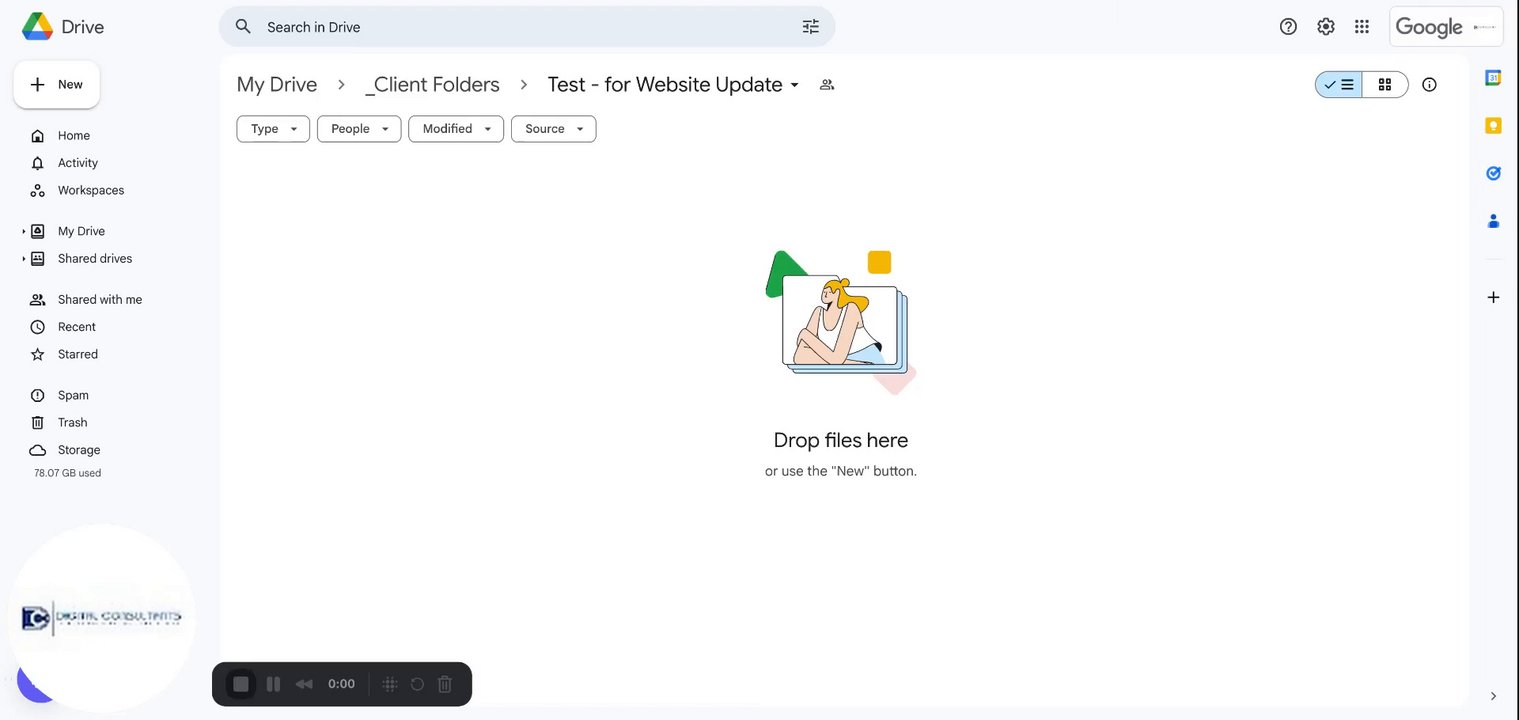Switch to list layout view
This screenshot has height=720, width=1519.
(x=1339, y=85)
